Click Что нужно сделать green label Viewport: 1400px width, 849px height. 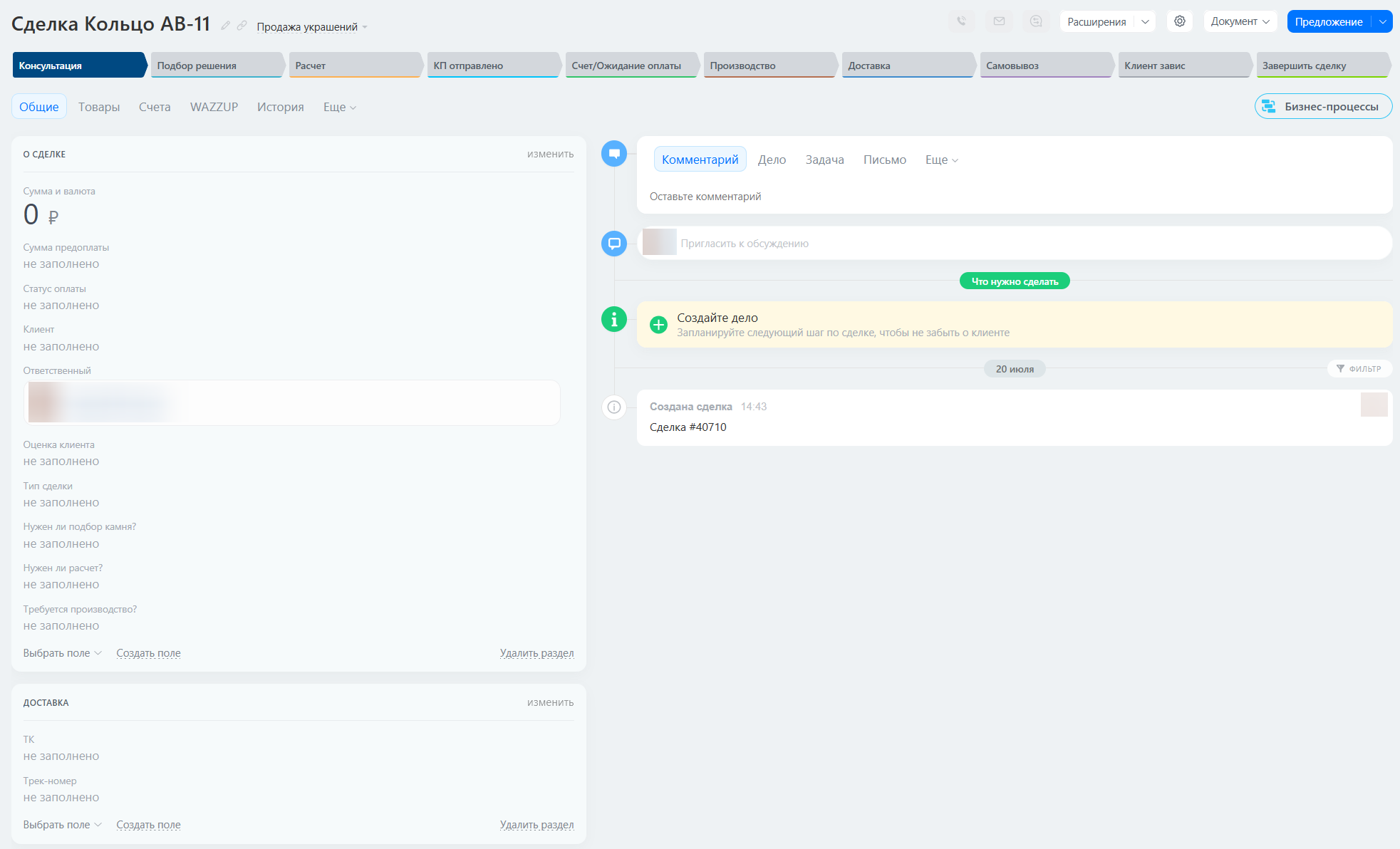pos(1015,281)
